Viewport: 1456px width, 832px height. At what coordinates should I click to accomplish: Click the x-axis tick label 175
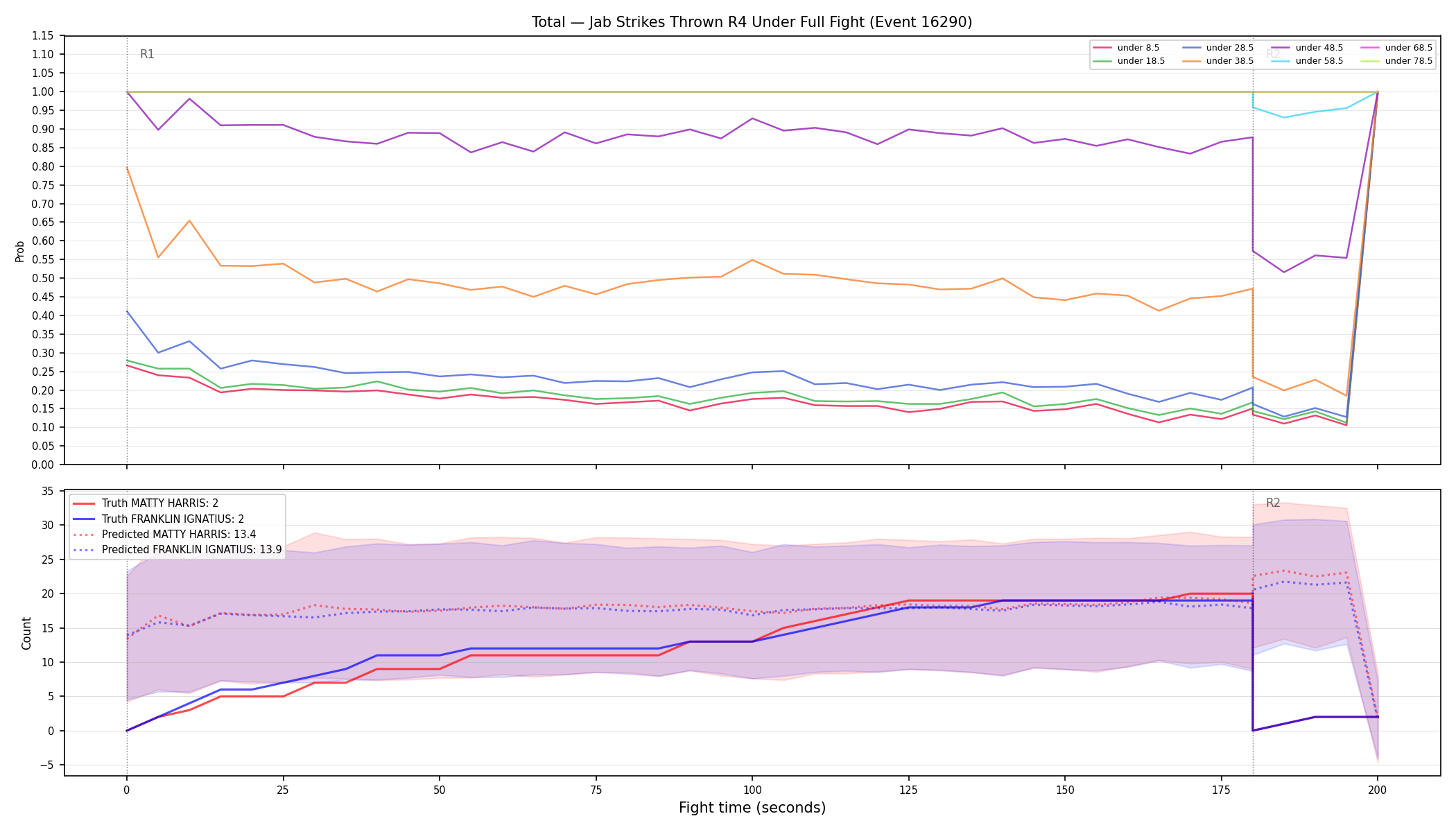pyautogui.click(x=1221, y=790)
